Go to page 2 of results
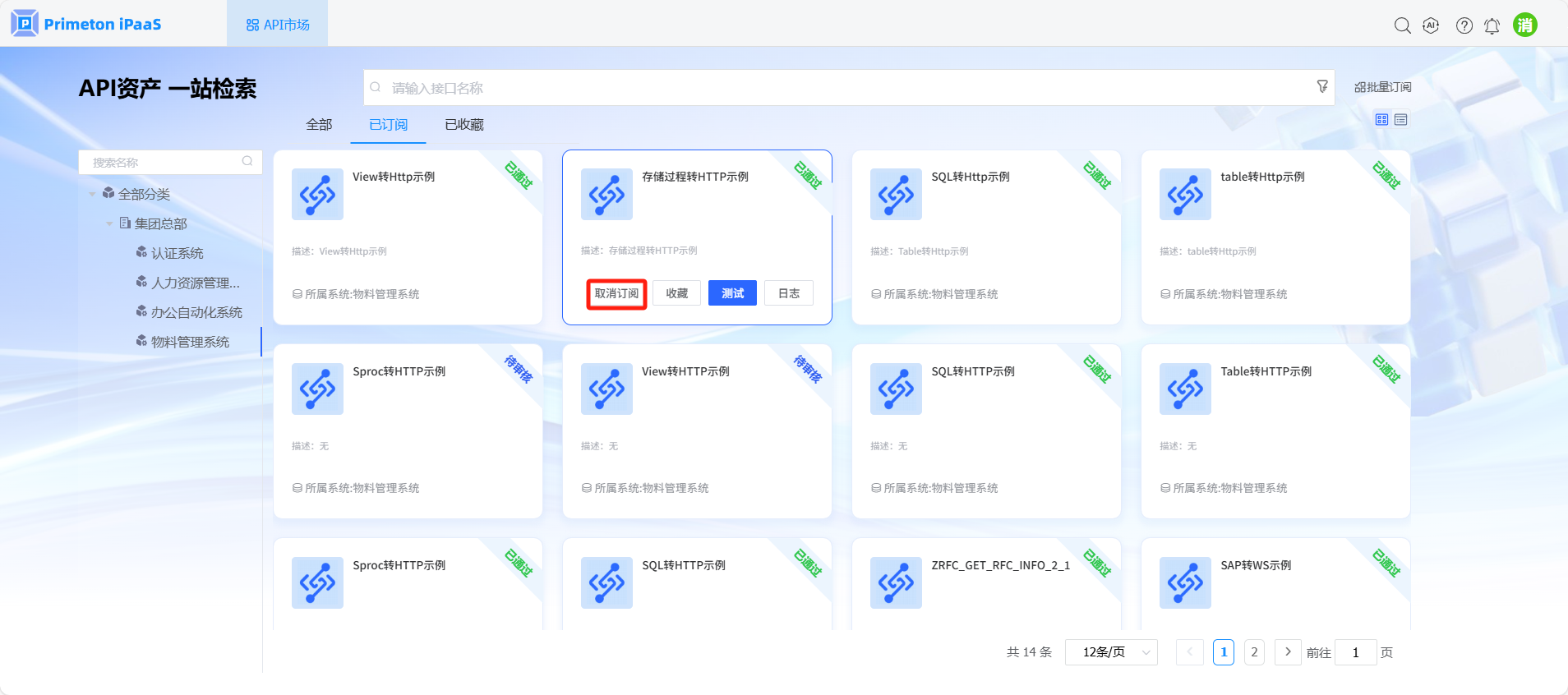This screenshot has height=695, width=1568. coord(1254,652)
